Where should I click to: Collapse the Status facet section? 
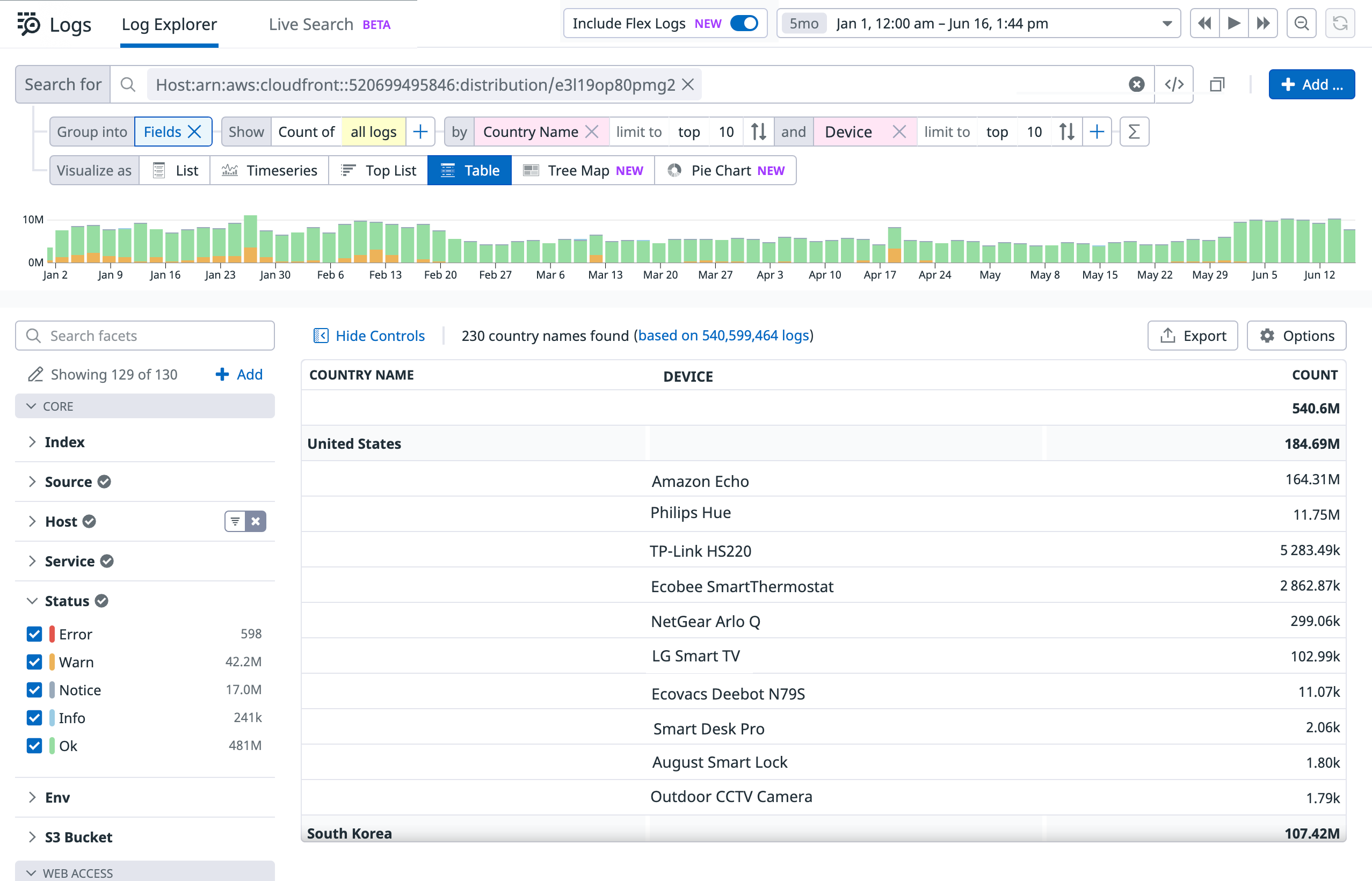(x=32, y=601)
